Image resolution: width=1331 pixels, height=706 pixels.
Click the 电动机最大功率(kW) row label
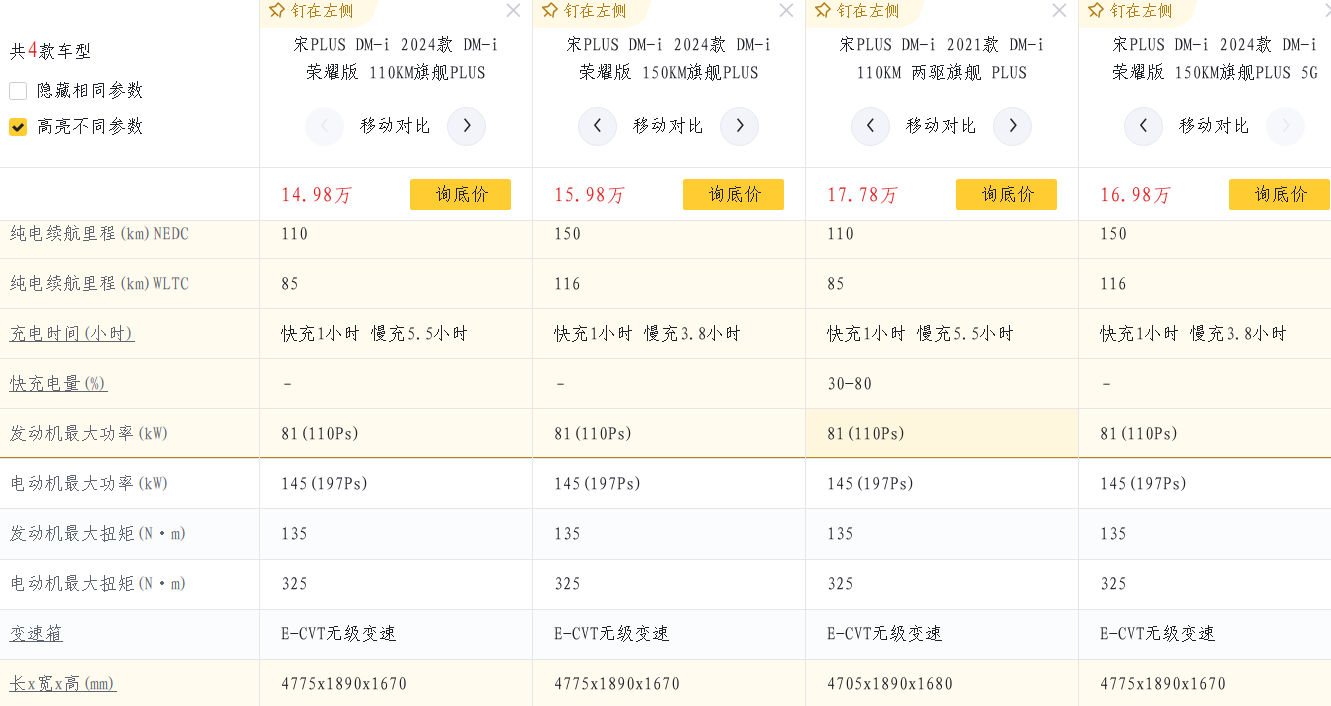[89, 484]
